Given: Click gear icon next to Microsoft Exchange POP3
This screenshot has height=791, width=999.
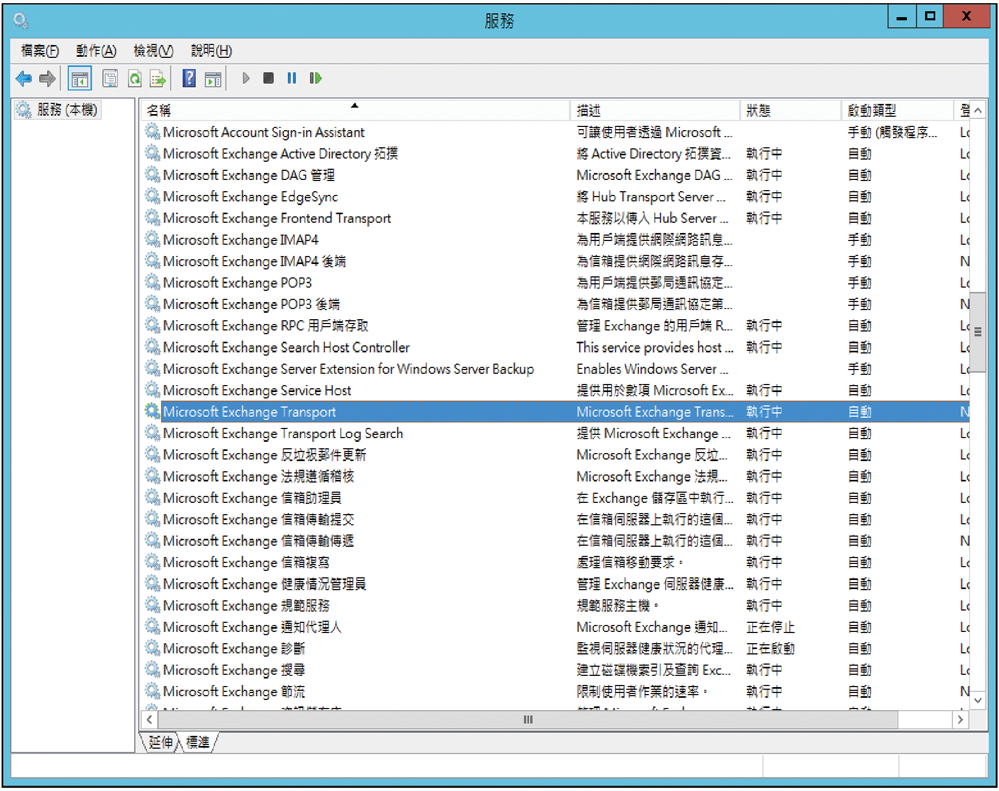Looking at the screenshot, I should click(152, 282).
